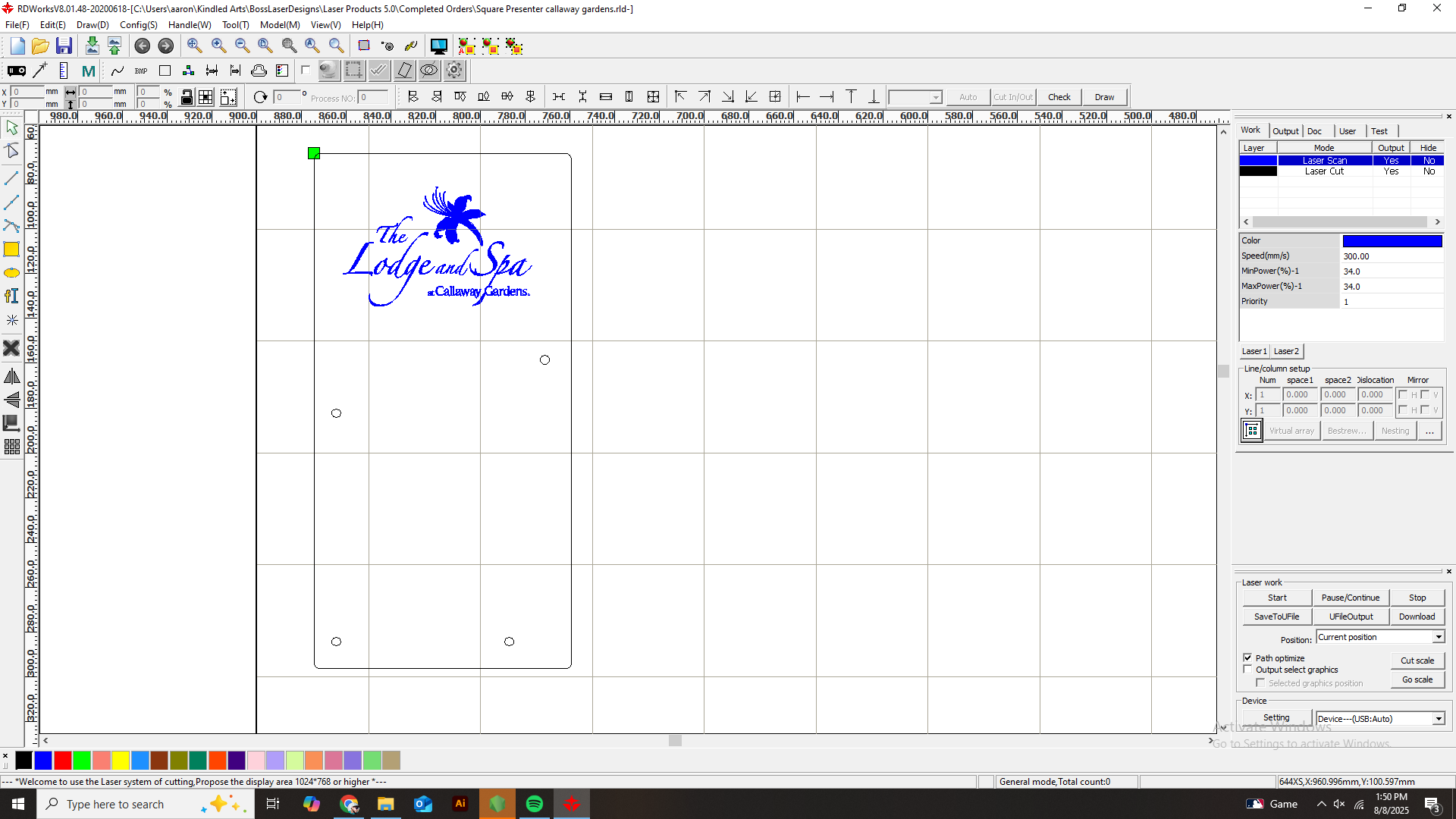Click the Zoom In magnifier icon
1456x819 pixels.
tap(218, 46)
